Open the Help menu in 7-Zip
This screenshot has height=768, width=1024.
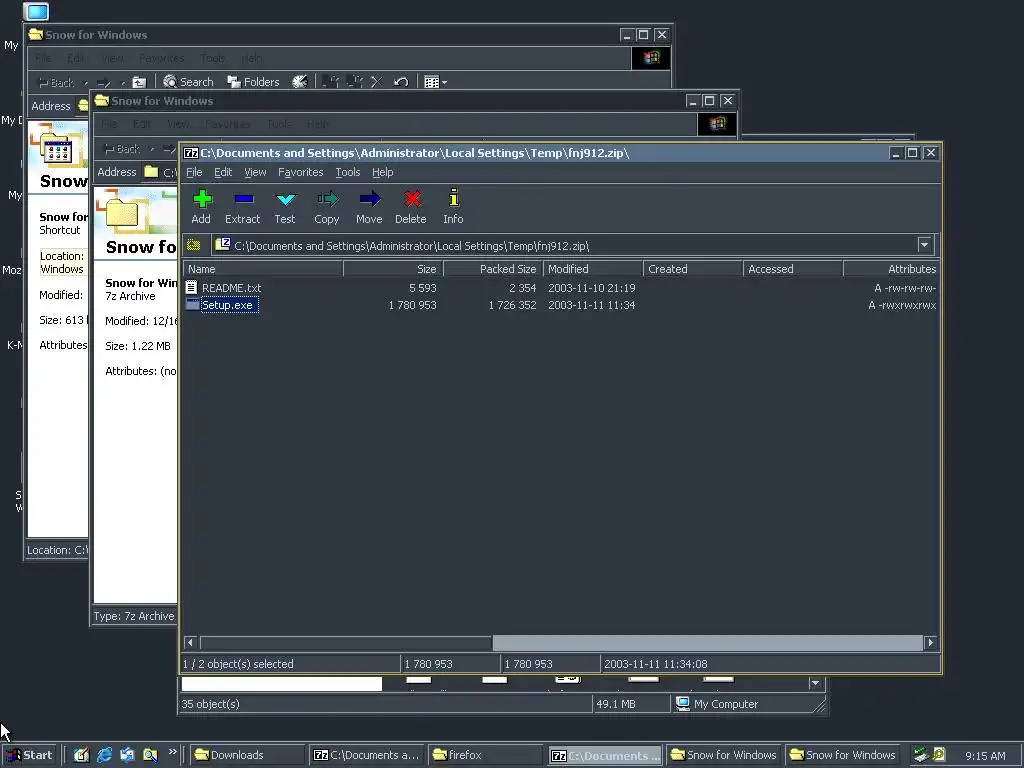[383, 172]
